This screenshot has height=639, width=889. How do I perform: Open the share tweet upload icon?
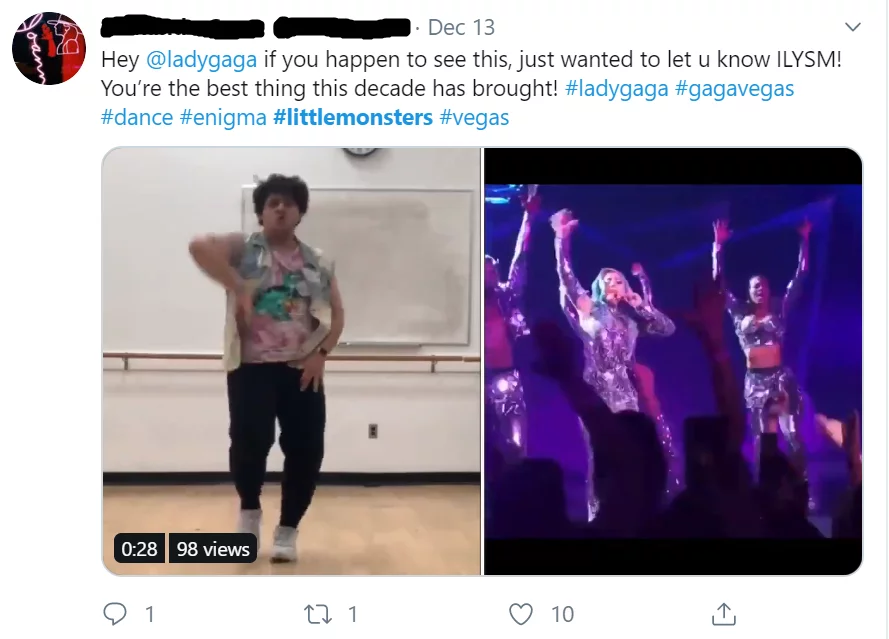pos(724,612)
